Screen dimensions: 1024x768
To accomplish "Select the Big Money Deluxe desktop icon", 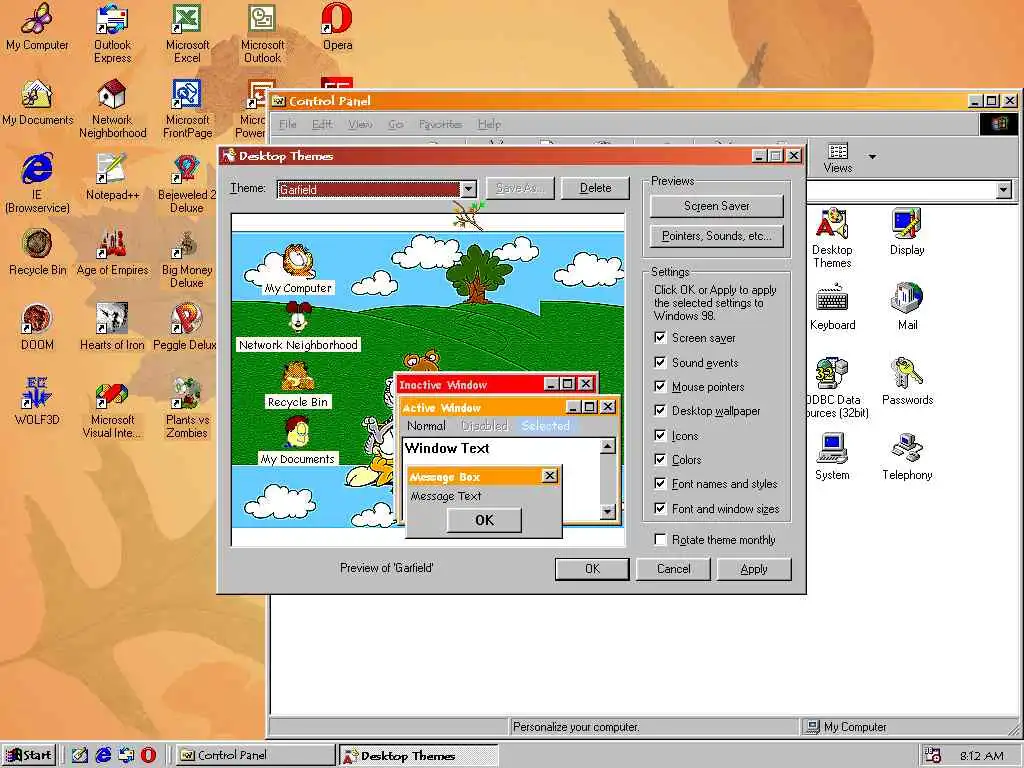I will [x=187, y=259].
